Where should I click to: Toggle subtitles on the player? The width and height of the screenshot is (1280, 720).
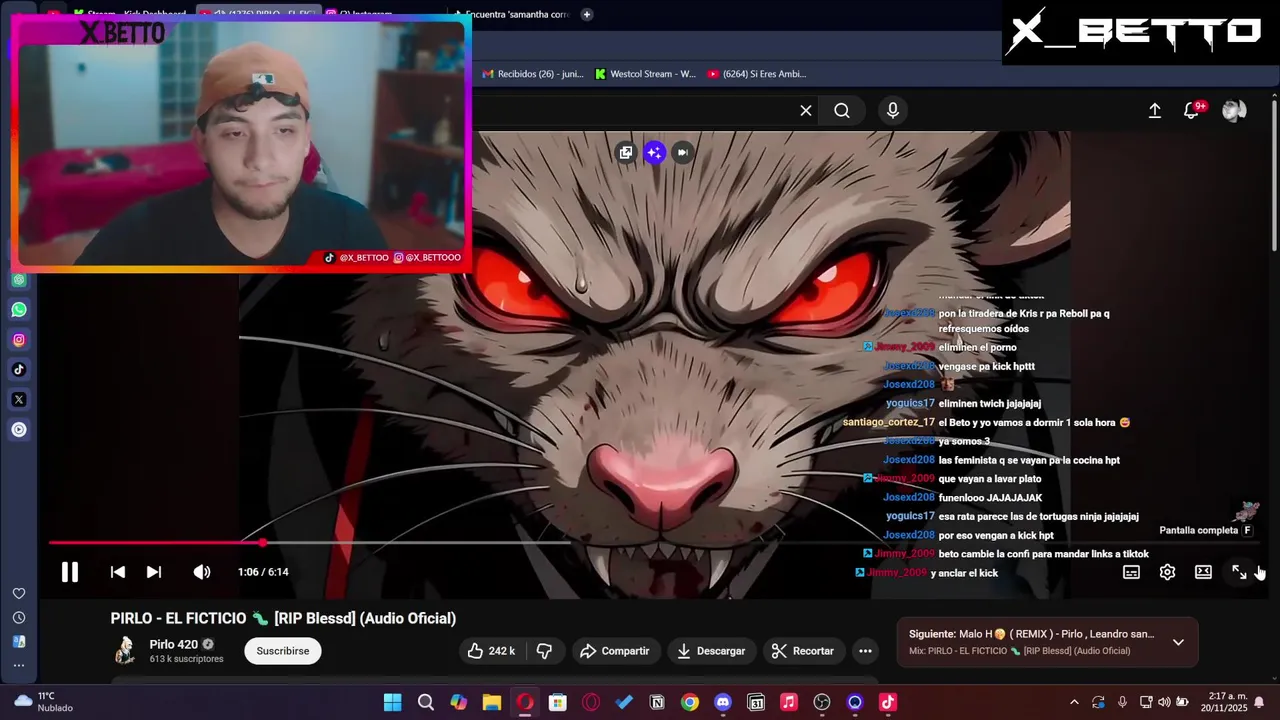1131,572
